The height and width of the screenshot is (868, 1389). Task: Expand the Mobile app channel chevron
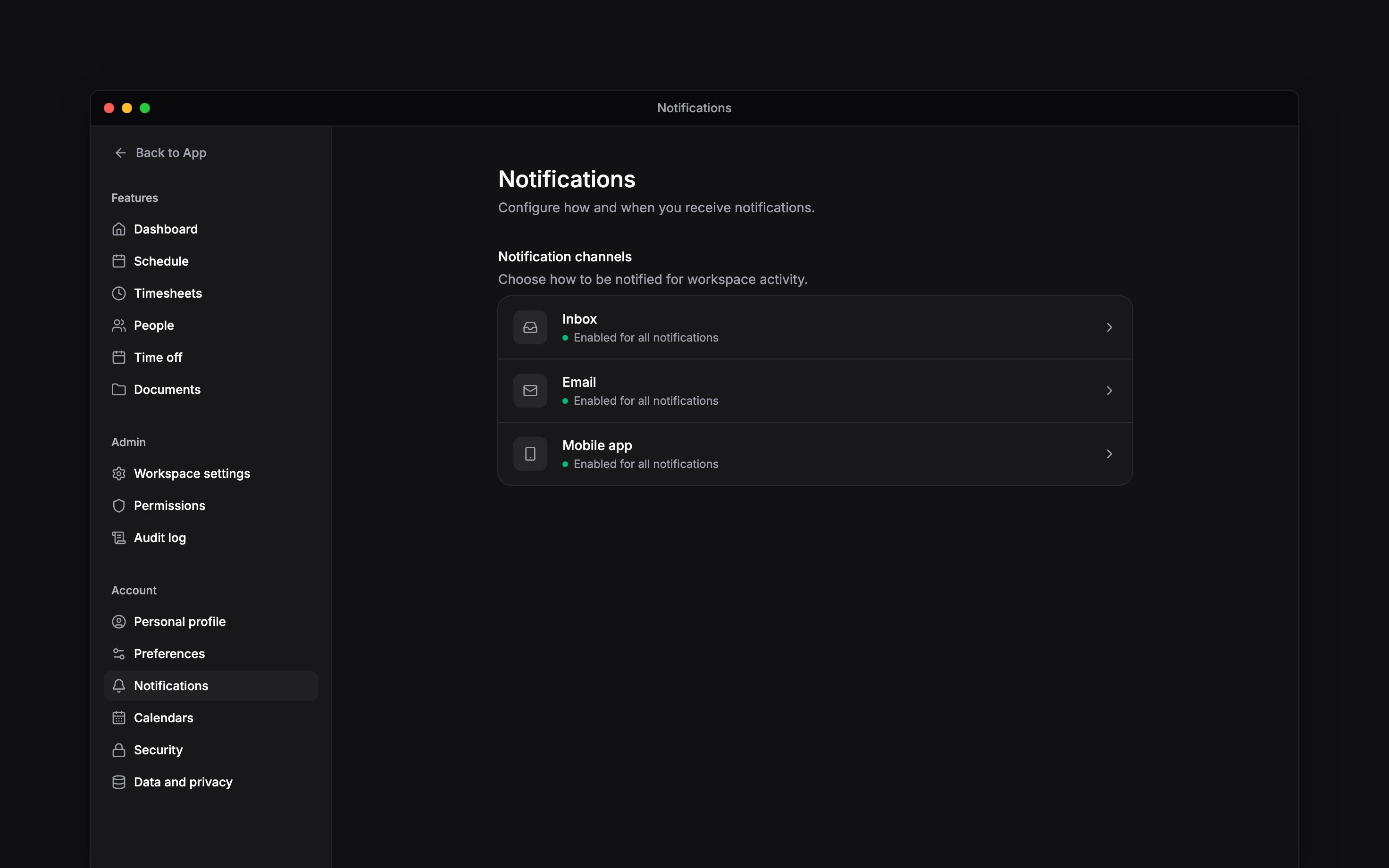1110,454
